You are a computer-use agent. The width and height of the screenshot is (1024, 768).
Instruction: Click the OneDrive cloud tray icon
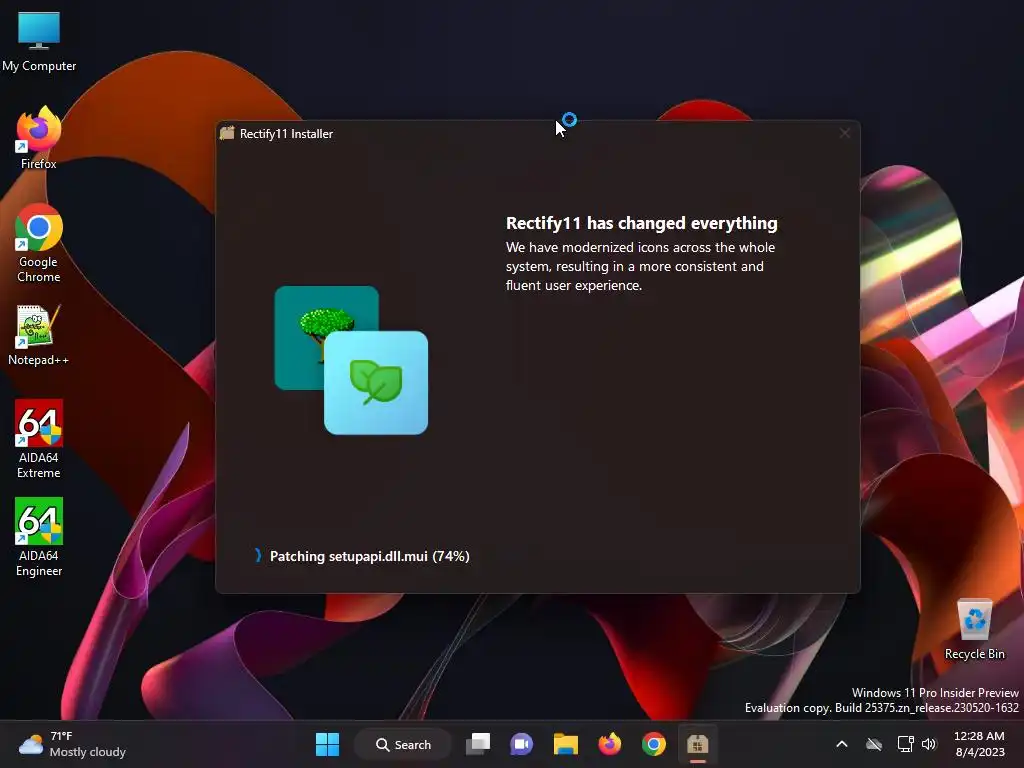874,744
